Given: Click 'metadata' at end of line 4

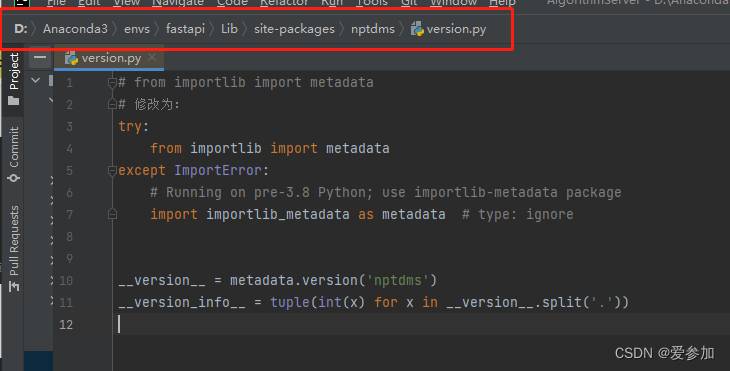Looking at the screenshot, I should click(358, 148).
